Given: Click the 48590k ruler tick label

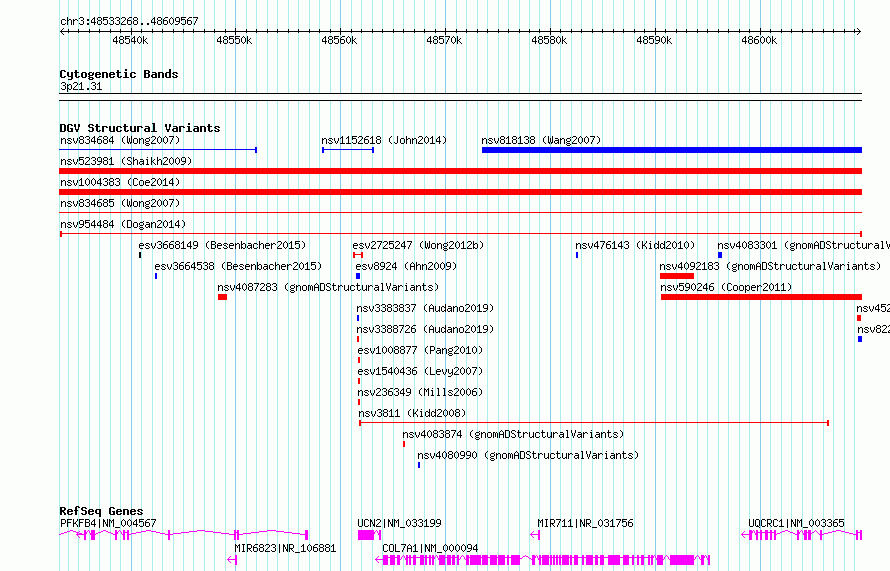Looking at the screenshot, I should (x=654, y=40).
